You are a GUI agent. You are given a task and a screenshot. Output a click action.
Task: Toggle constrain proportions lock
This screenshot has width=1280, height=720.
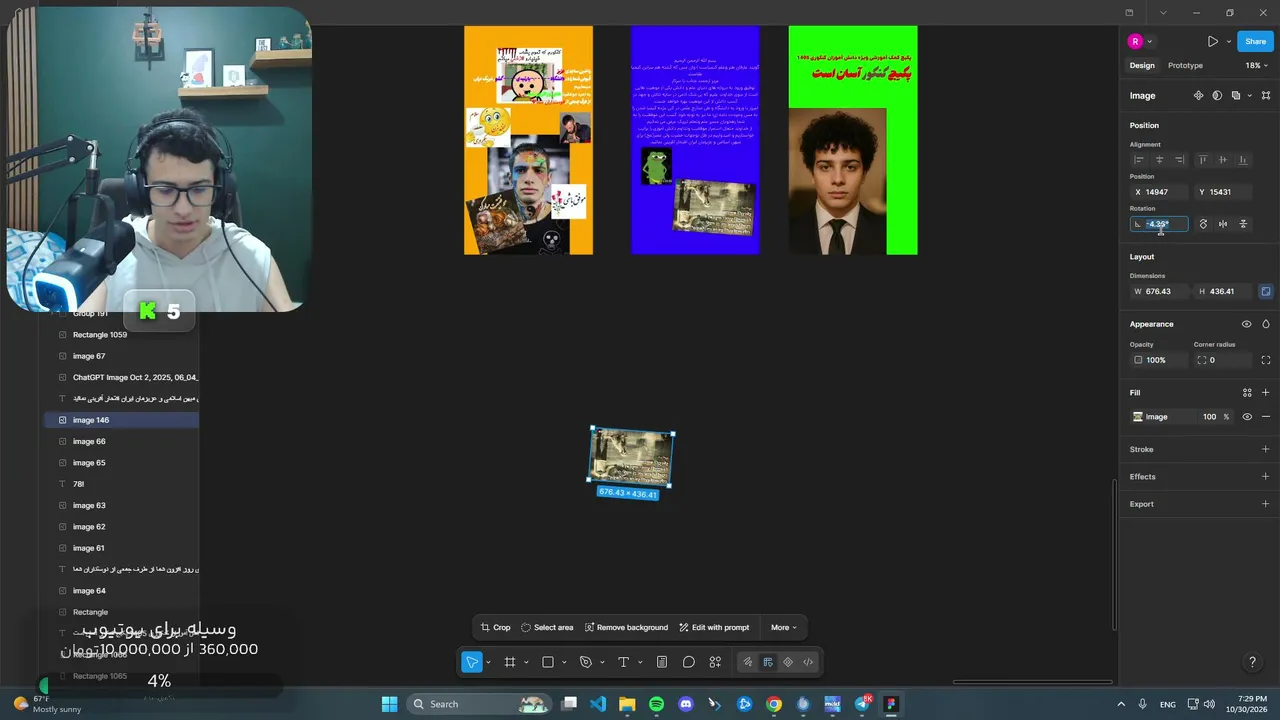click(x=1266, y=292)
